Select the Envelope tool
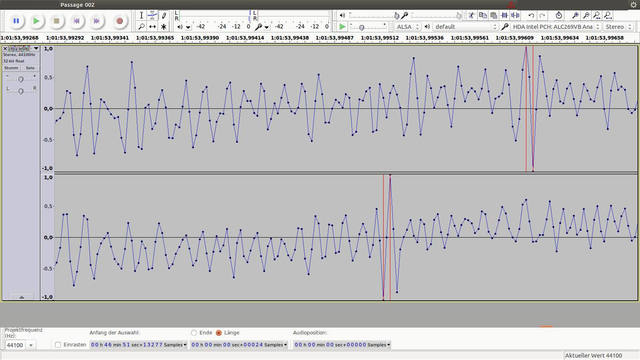 tap(152, 16)
